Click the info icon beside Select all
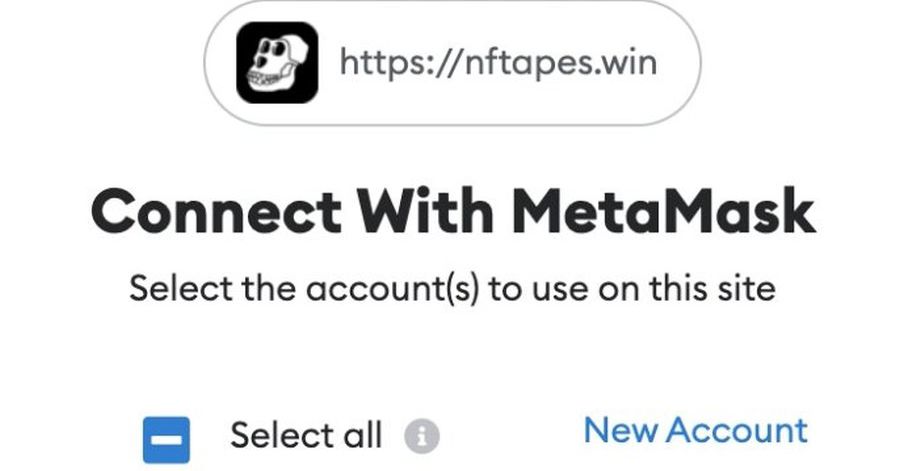The image size is (900, 471). point(422,436)
